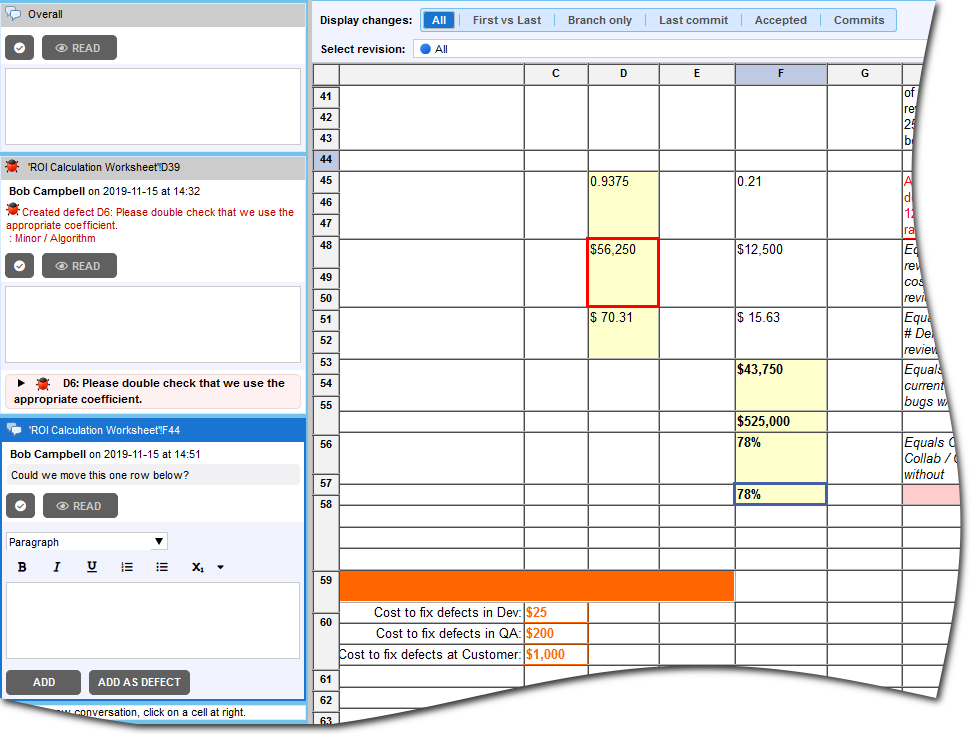
Task: Click the blue-bordered cell showing 78%
Action: [780, 494]
